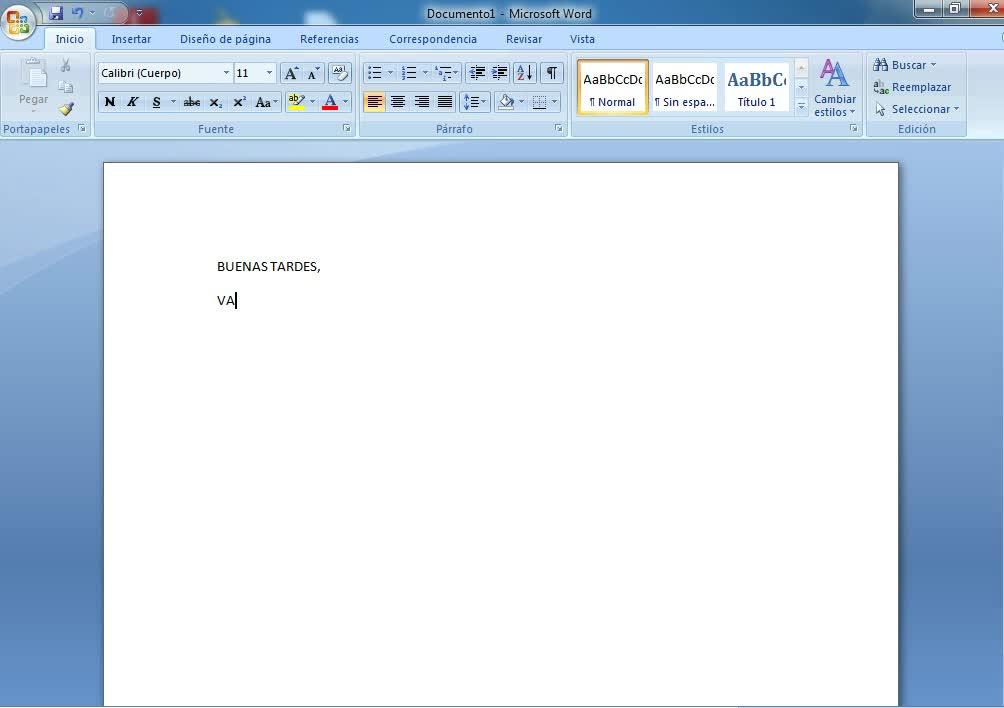Copy selection with the copy icon
Viewport: 1004px width, 708px height.
(x=65, y=86)
